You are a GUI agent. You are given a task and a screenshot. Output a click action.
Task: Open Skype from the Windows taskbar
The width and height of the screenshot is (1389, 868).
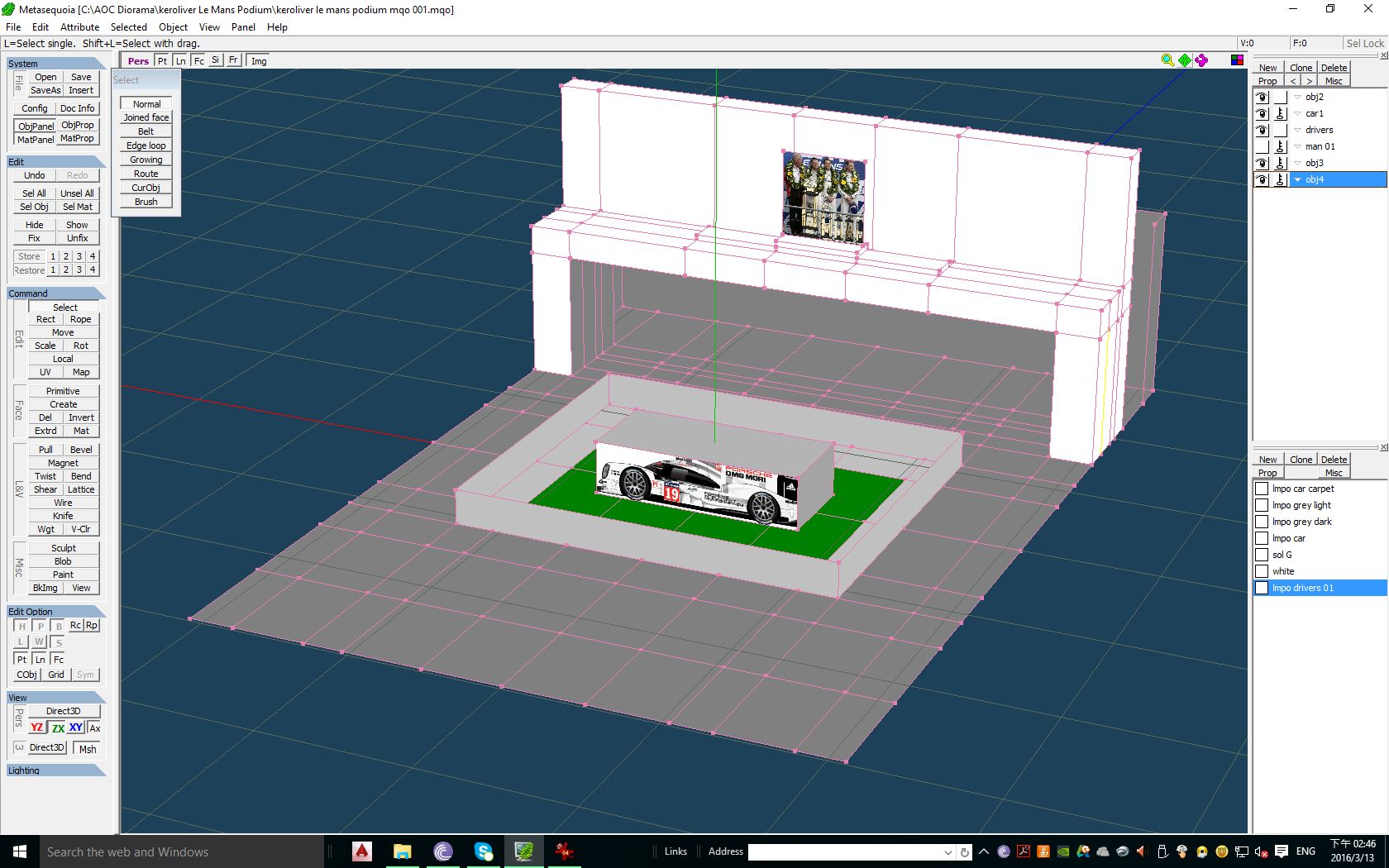(484, 851)
